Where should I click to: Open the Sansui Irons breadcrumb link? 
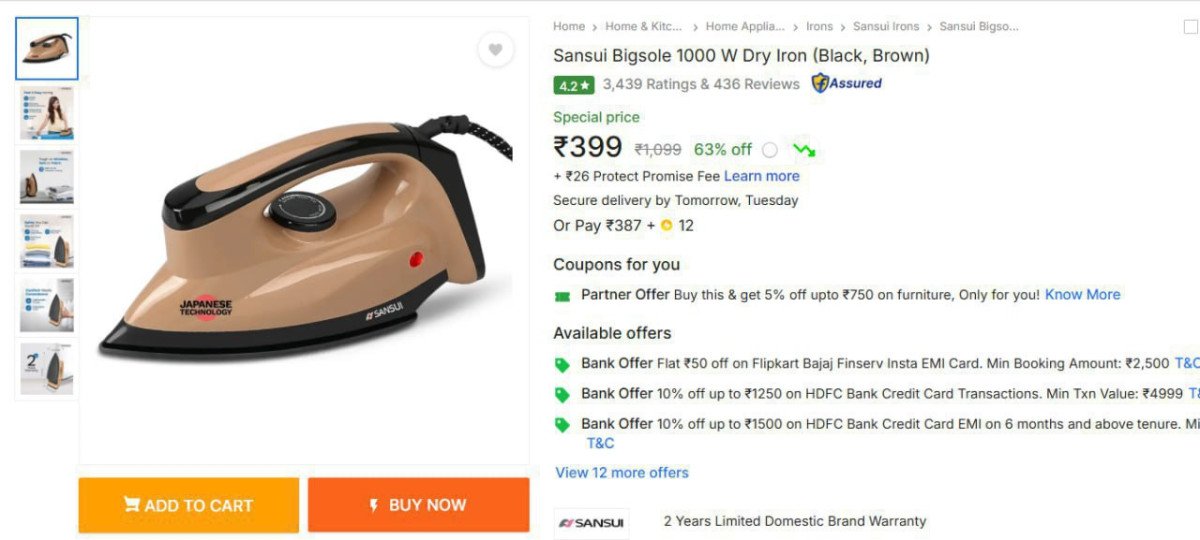[x=885, y=27]
